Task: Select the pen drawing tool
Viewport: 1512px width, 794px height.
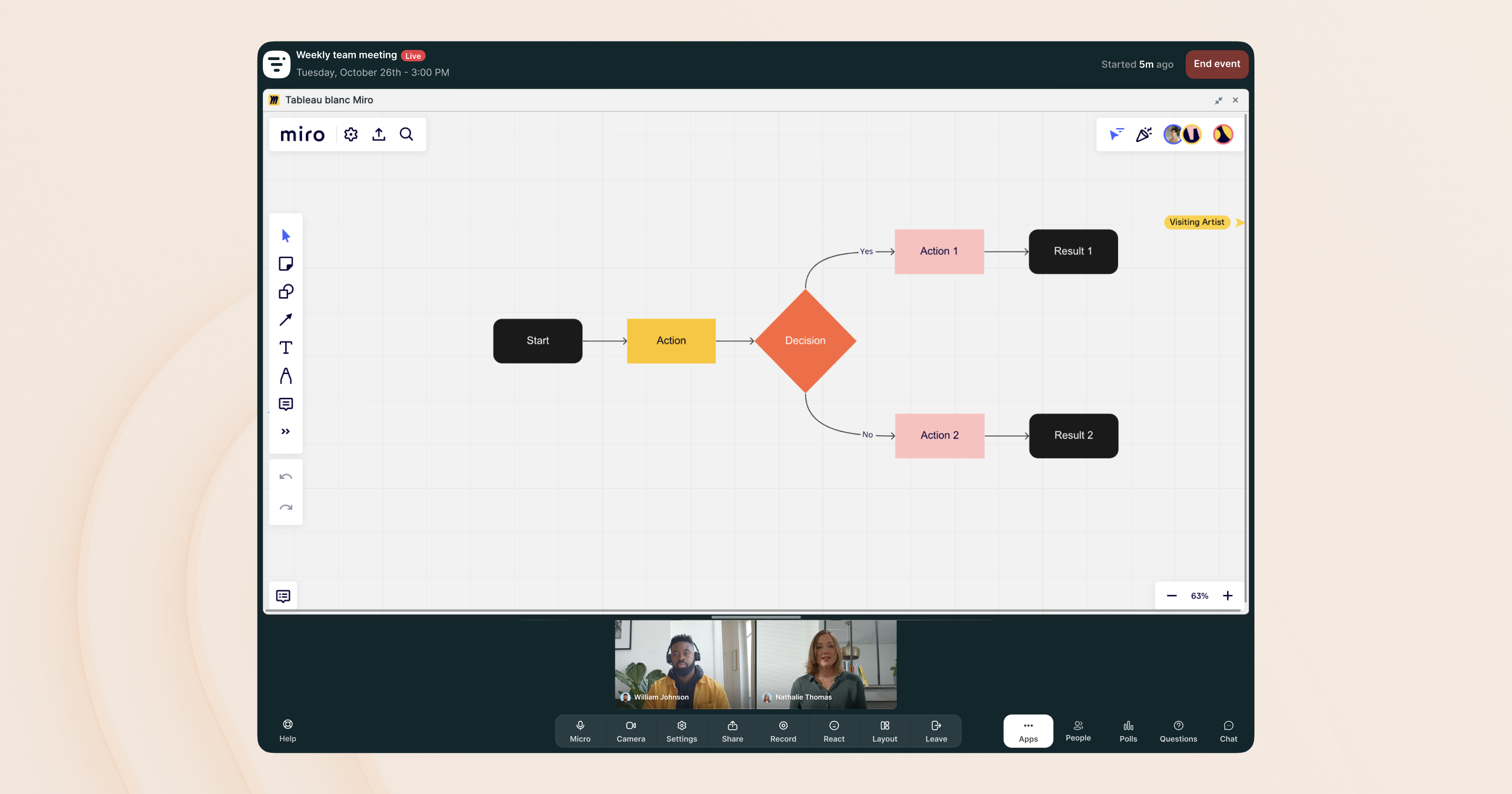Action: 286,376
